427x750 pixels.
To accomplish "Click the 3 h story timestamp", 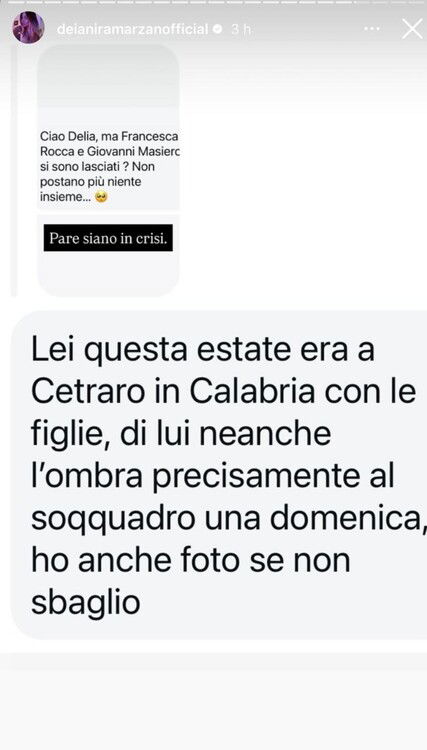I will click(x=241, y=29).
